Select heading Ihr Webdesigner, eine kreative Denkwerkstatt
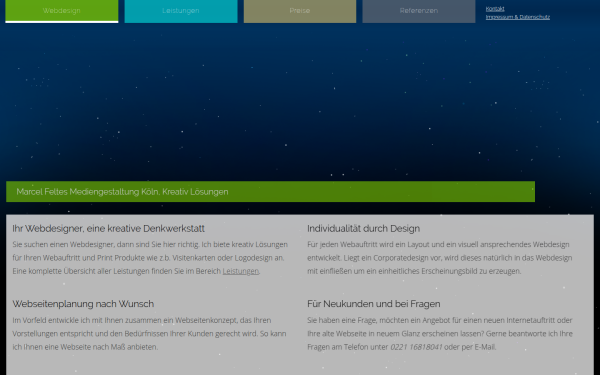Image resolution: width=600 pixels, height=375 pixels. coord(108,228)
